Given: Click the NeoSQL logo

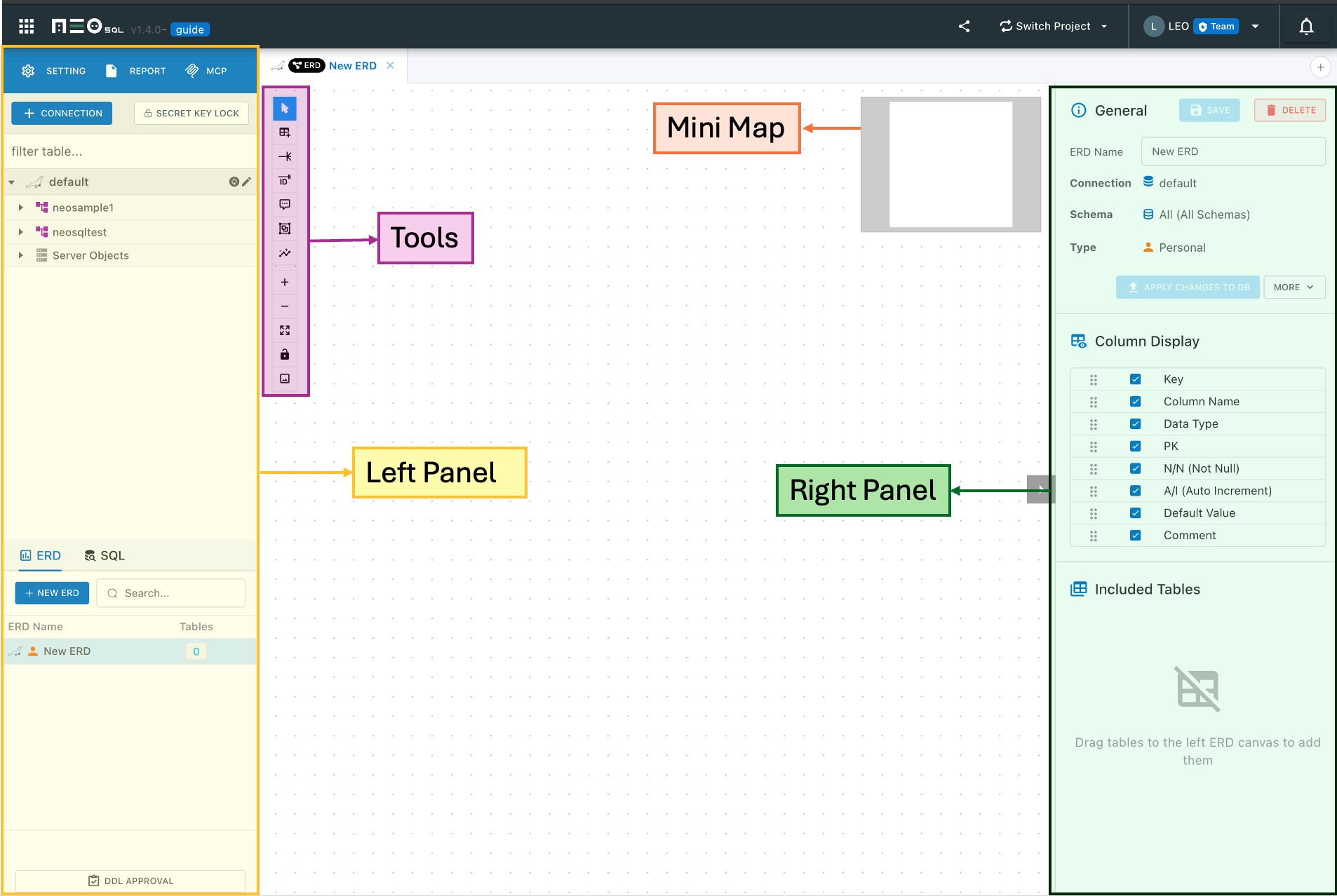Looking at the screenshot, I should pos(88,27).
